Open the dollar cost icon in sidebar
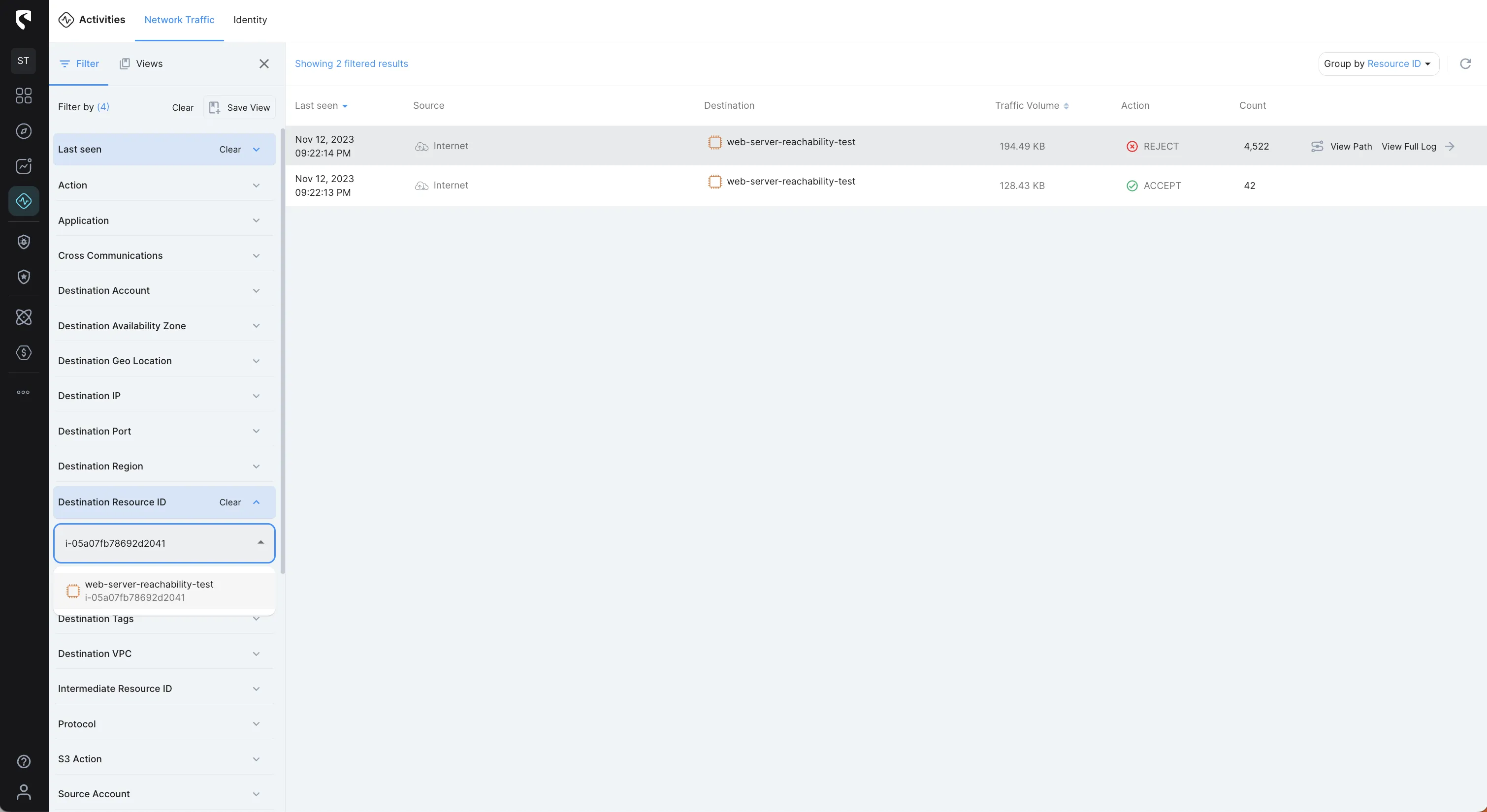 point(23,353)
